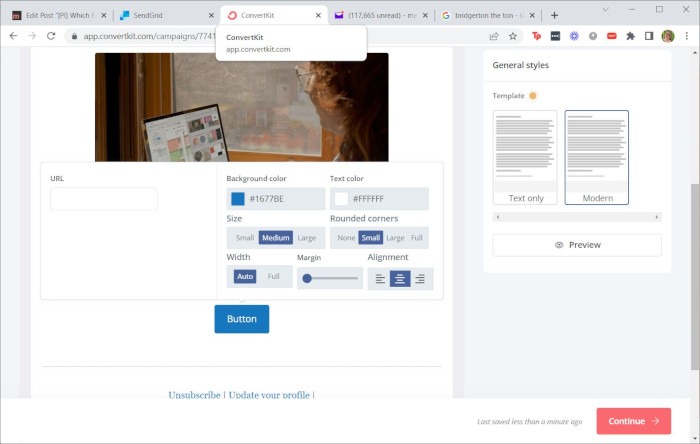700x444 pixels.
Task: Click the Preview button
Action: pos(577,245)
